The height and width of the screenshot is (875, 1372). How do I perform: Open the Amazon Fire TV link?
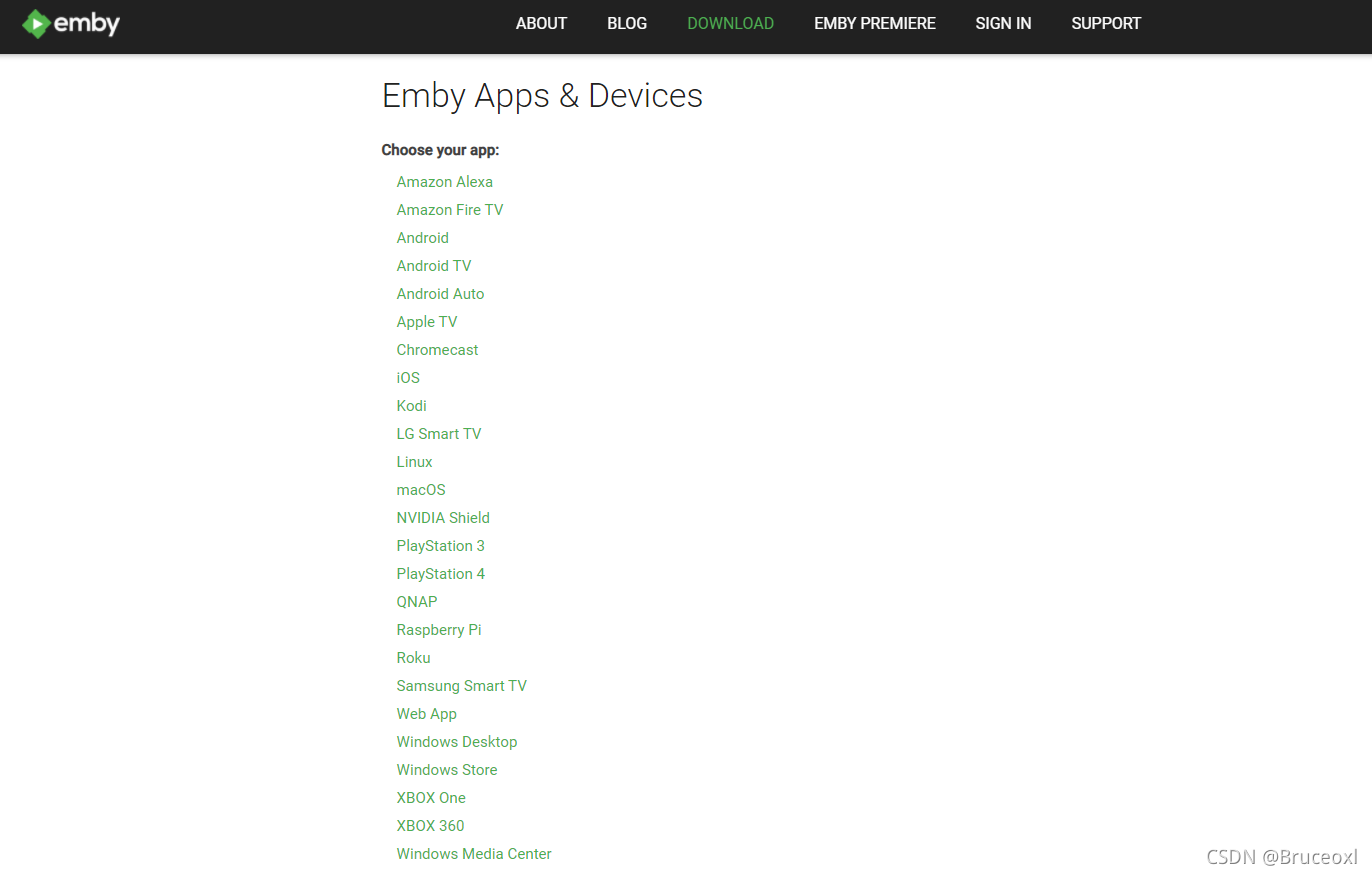click(x=450, y=210)
